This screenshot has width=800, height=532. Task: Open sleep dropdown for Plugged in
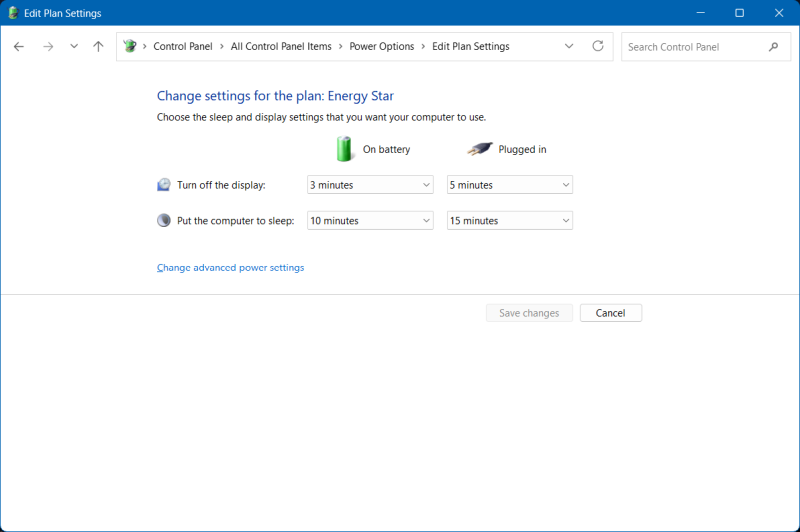(509, 221)
